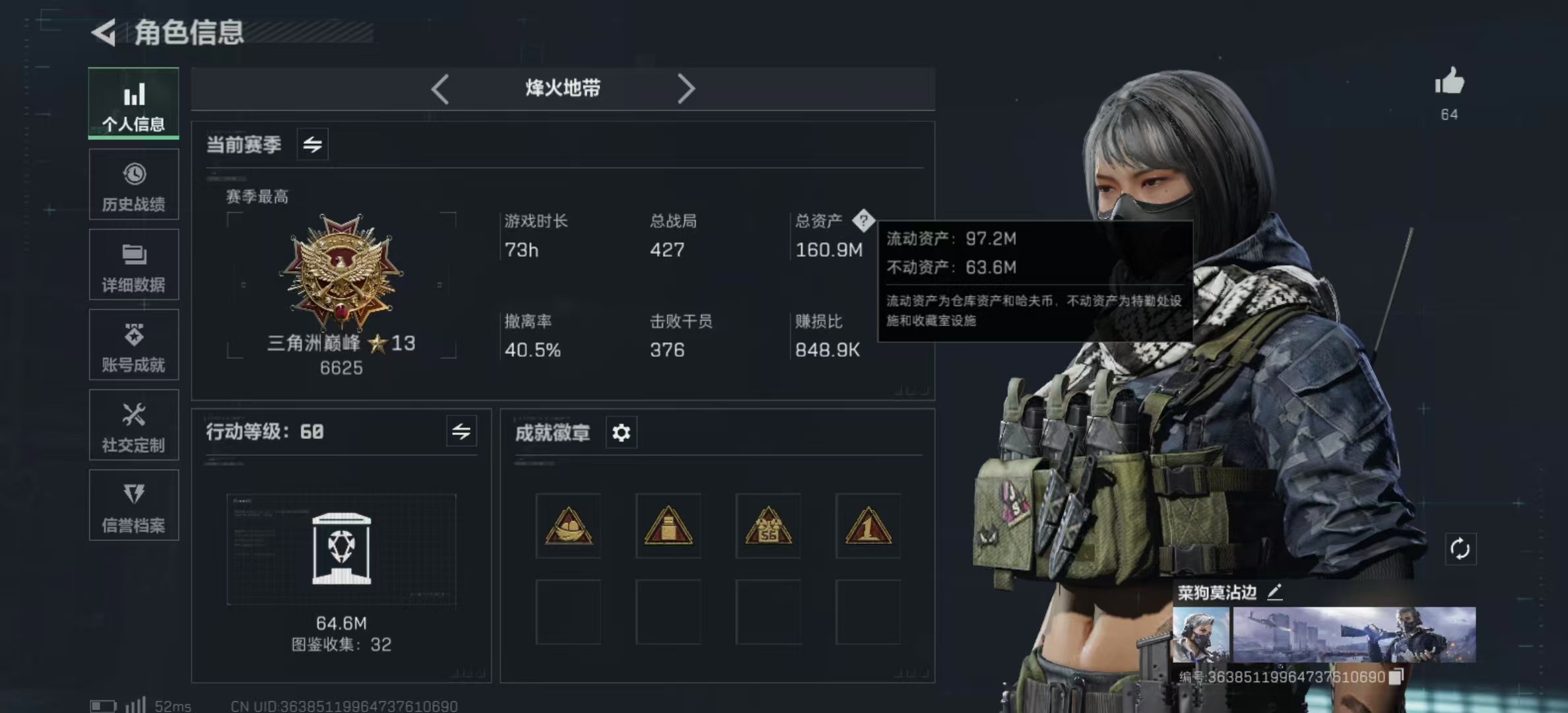Open the 详细数据 tab
Image resolution: width=1568 pixels, height=713 pixels.
[134, 265]
